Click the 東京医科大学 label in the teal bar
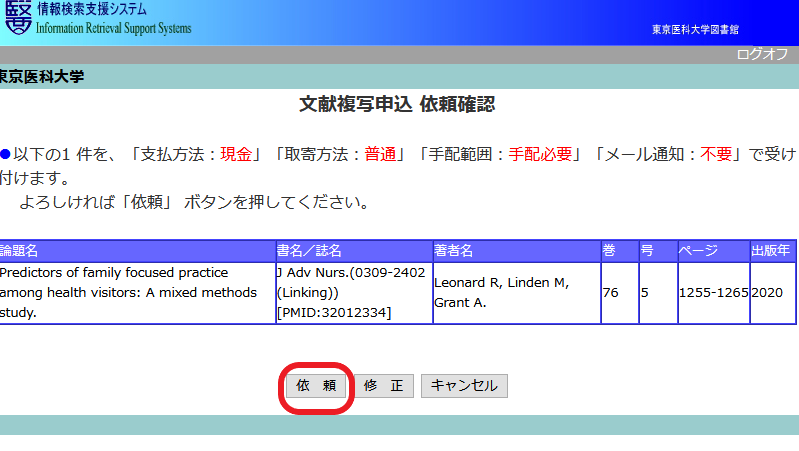 click(42, 77)
